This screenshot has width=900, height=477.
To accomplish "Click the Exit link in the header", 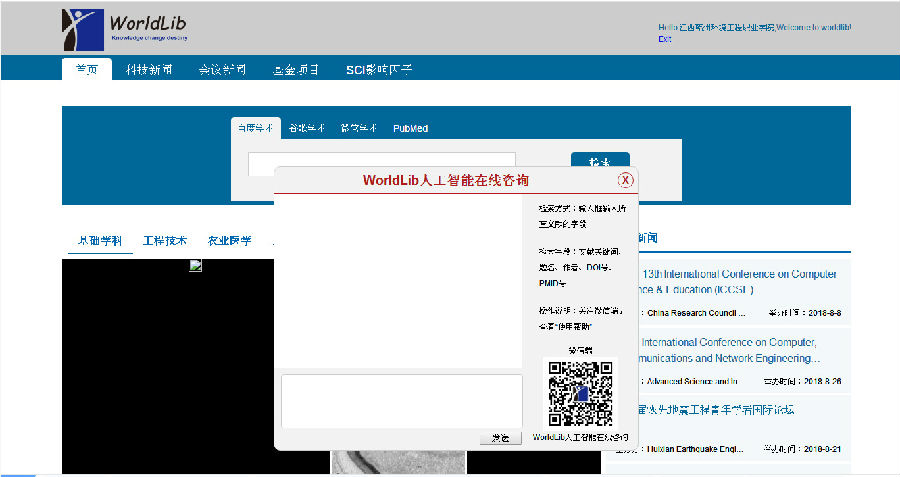I will point(665,39).
